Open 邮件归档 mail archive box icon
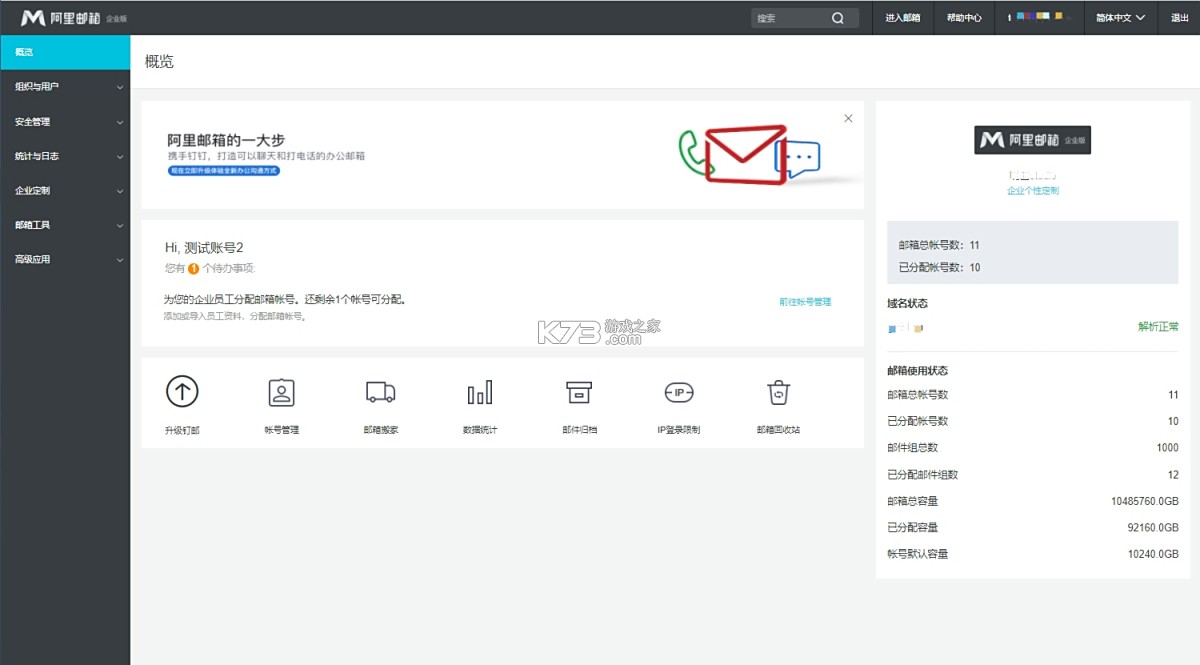 point(579,392)
